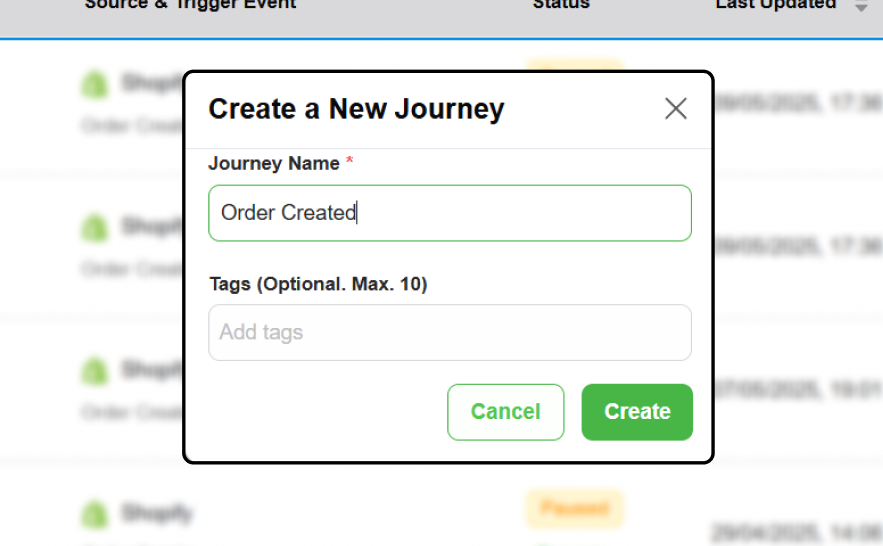883x546 pixels.
Task: Click the status badge in the first row
Action: click(574, 66)
